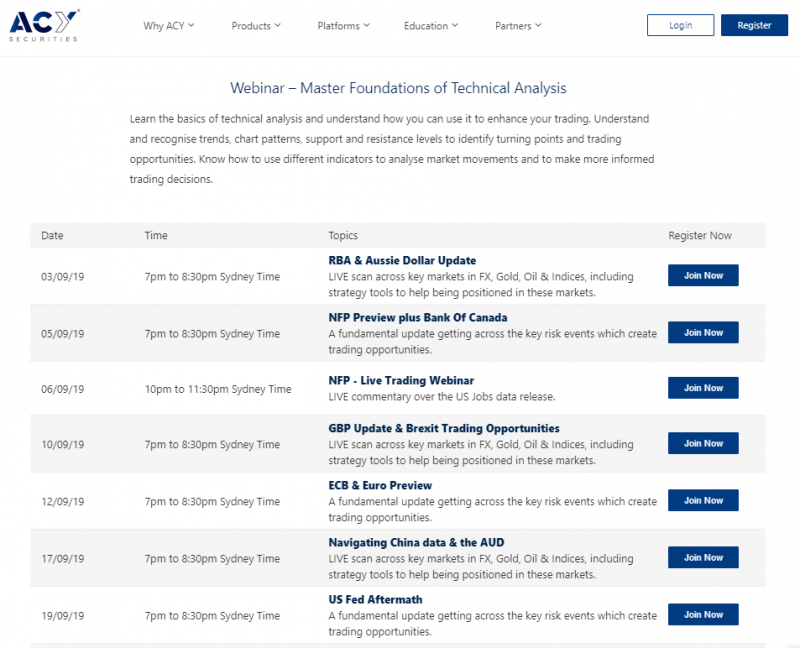Select the date 12/09/19
This screenshot has height=648, width=800.
pos(63,502)
